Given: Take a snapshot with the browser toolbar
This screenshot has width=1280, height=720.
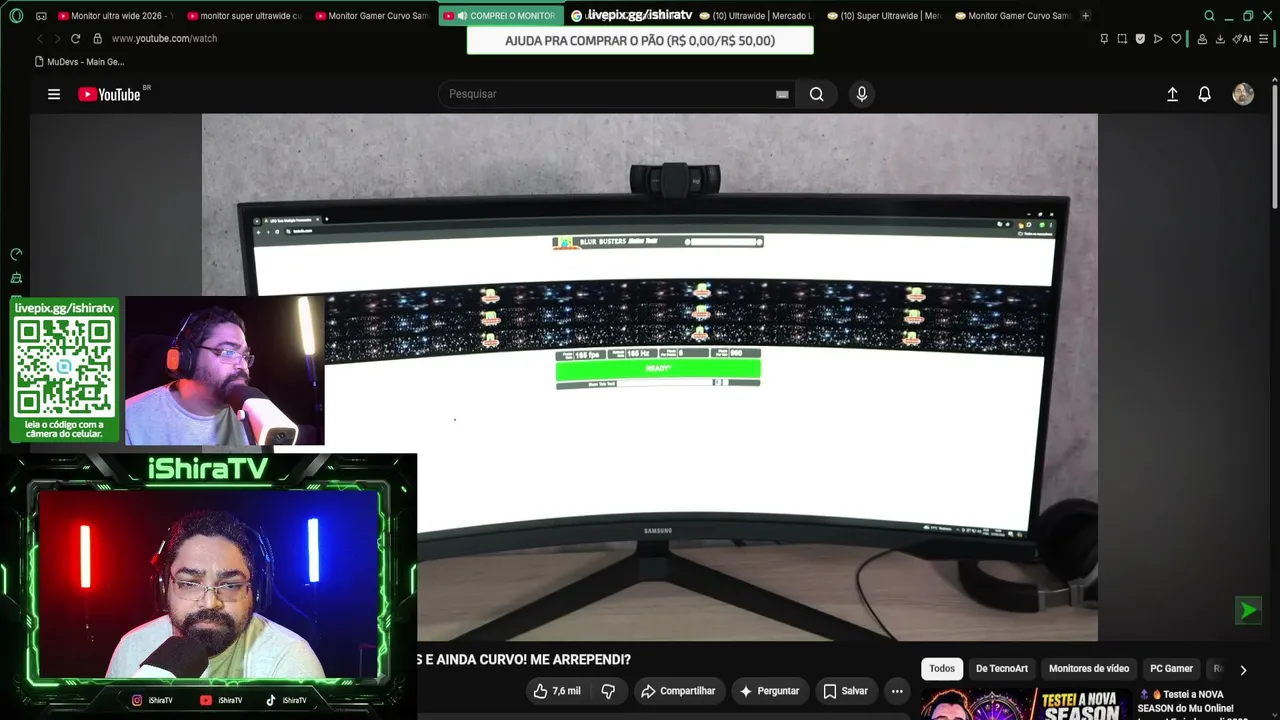Looking at the screenshot, I should tap(1122, 39).
